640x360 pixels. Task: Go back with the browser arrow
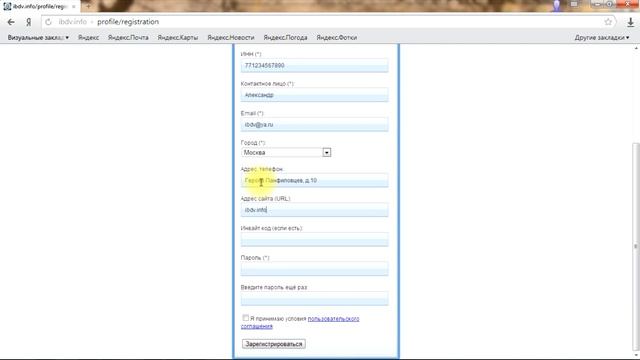[11, 22]
